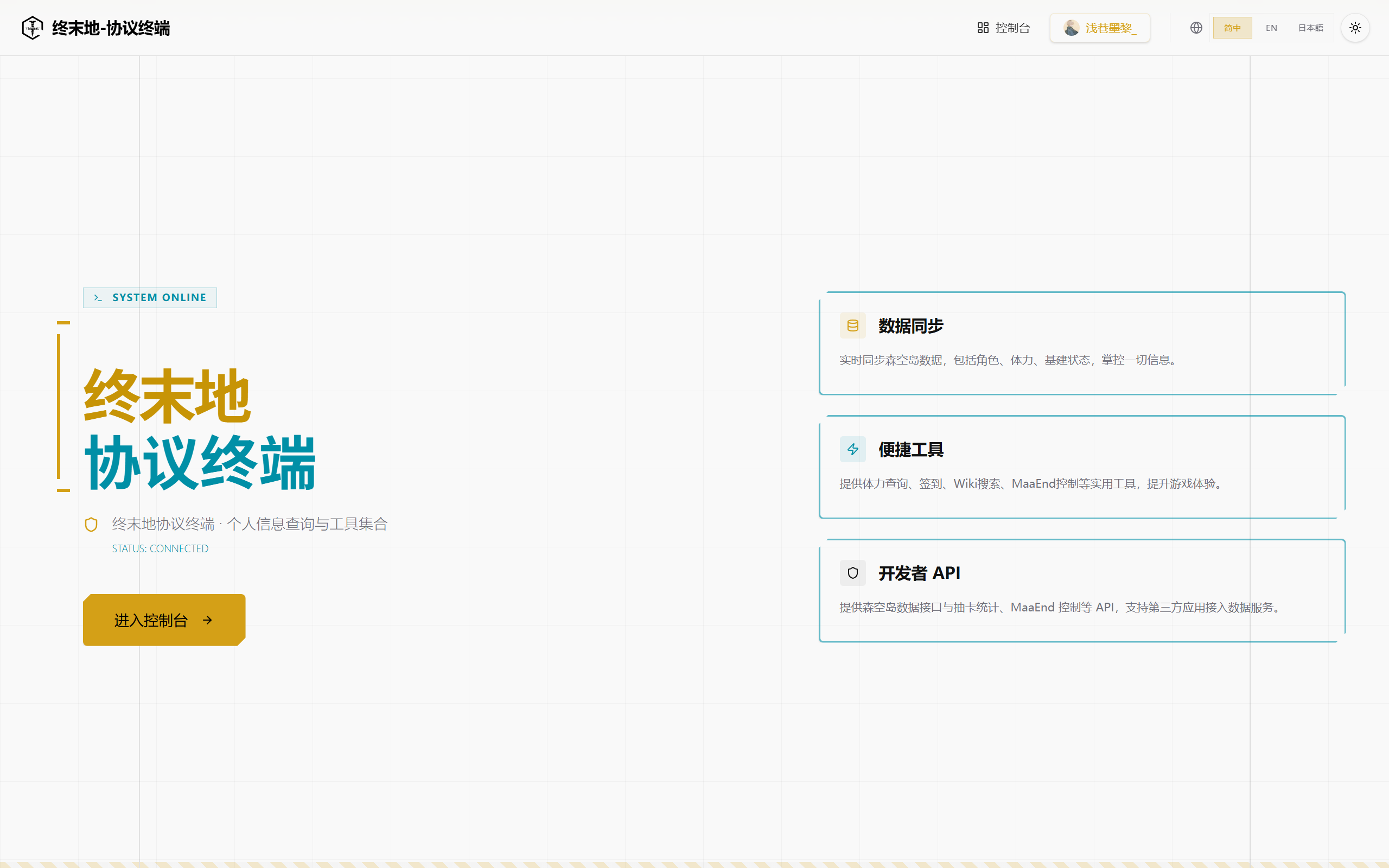Click the arrow icon in 进入控制台 button
Image resolution: width=1389 pixels, height=868 pixels.
tap(208, 620)
